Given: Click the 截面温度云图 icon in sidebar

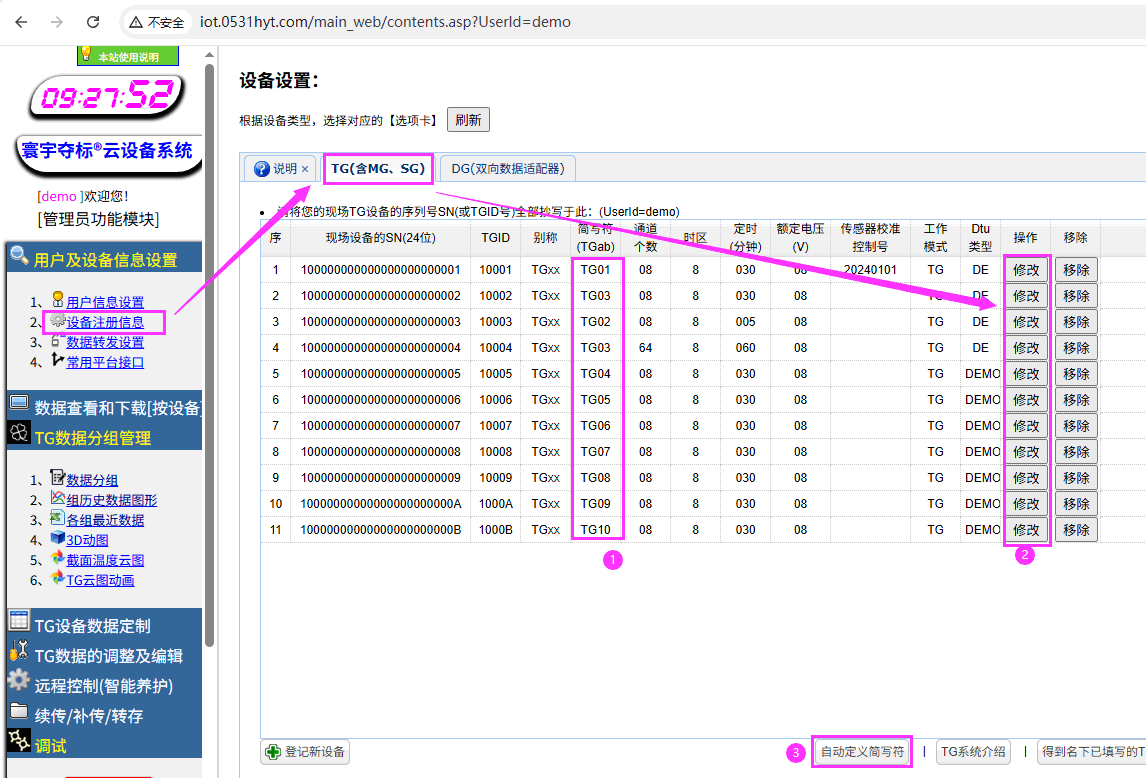Looking at the screenshot, I should pos(57,559).
